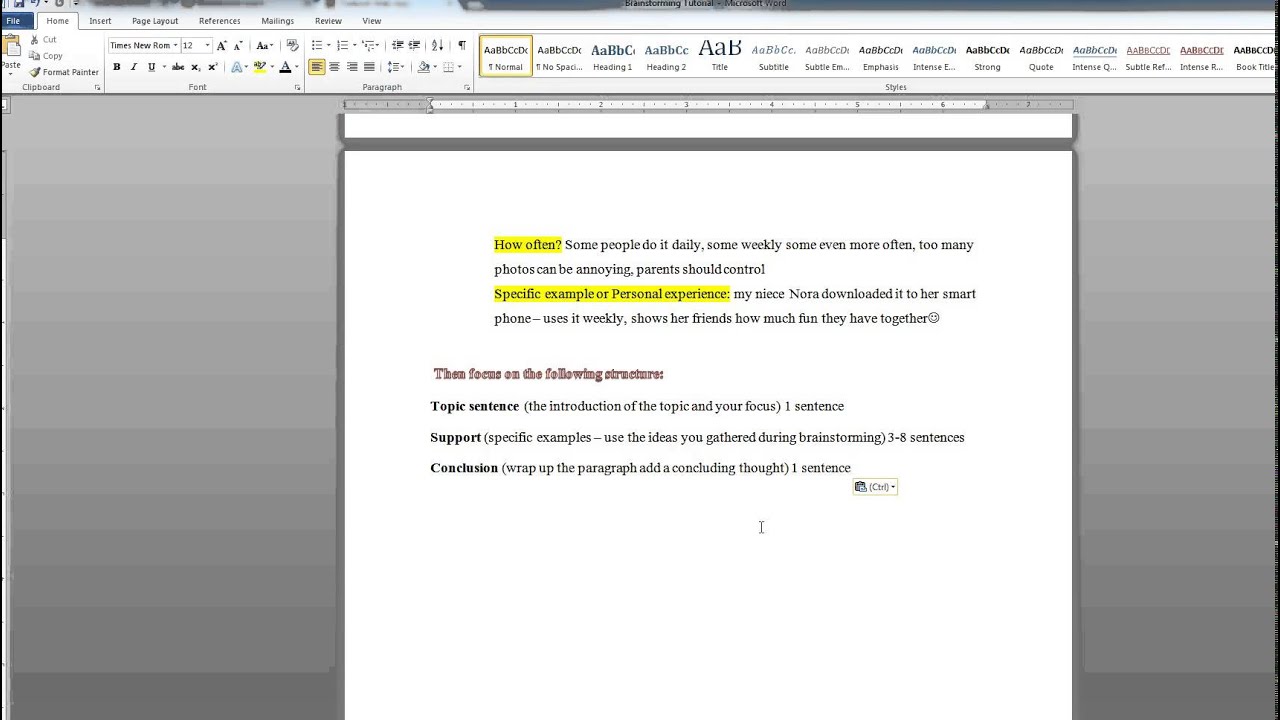Switch to the Mailings tab
This screenshot has height=720, width=1280.
(277, 21)
